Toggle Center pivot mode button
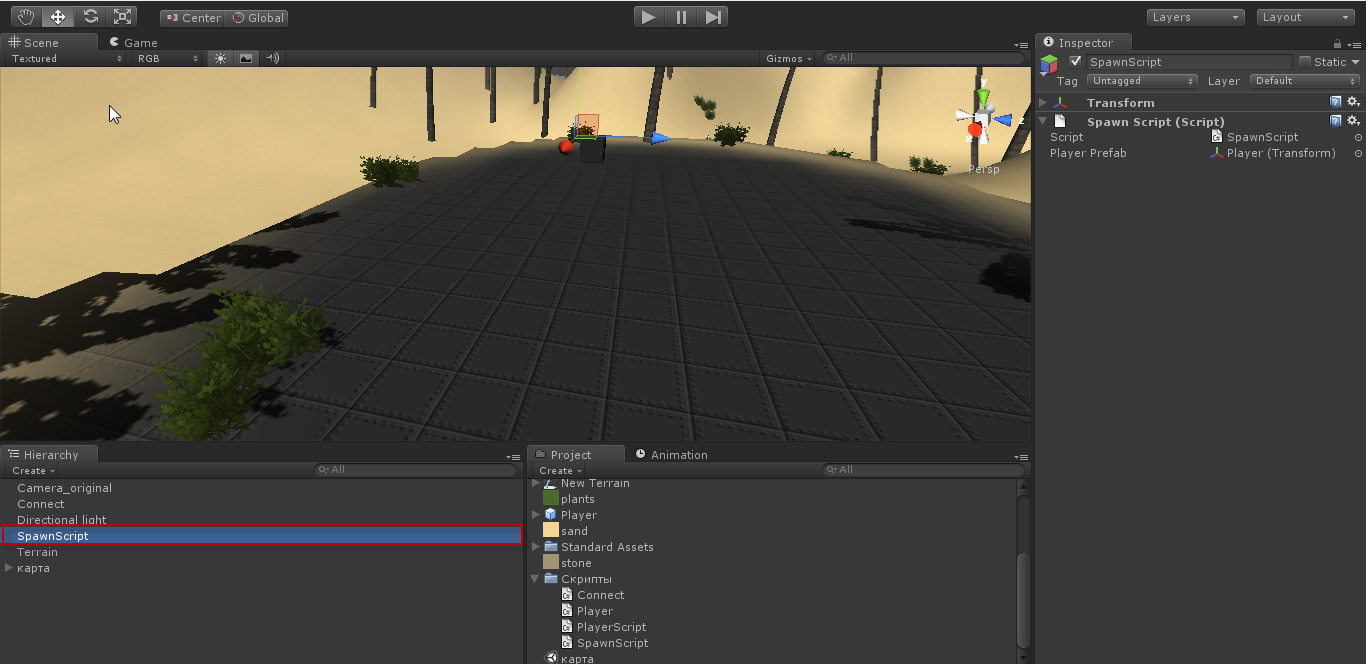 192,18
